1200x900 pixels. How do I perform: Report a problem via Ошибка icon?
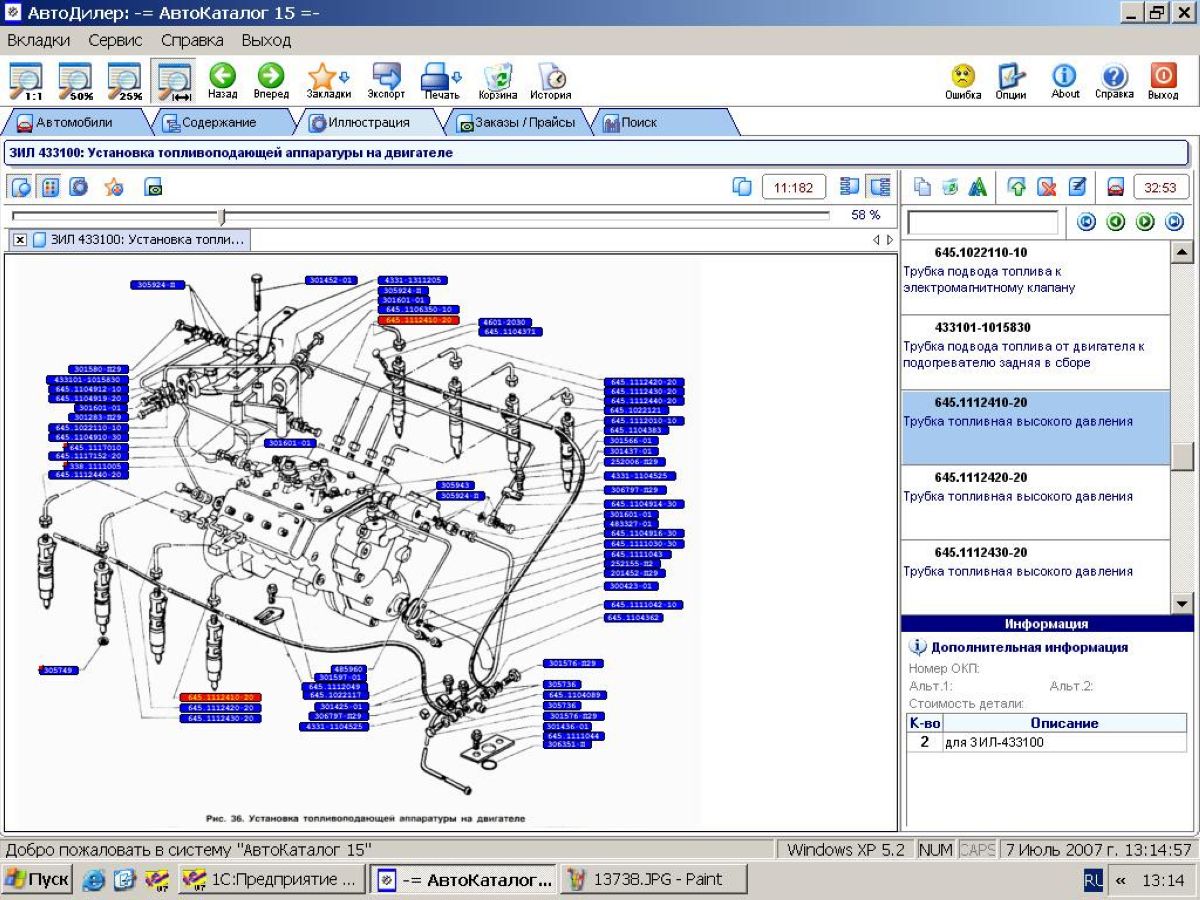(x=963, y=82)
